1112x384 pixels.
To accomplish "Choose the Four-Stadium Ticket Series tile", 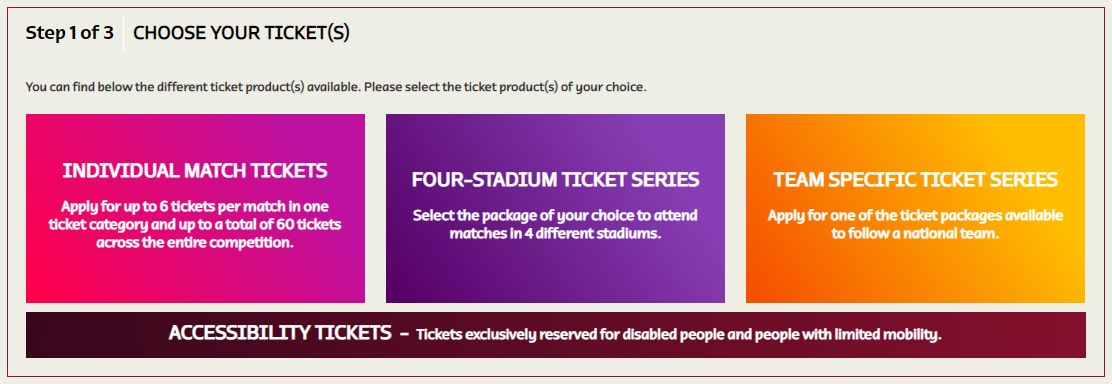I will [555, 208].
